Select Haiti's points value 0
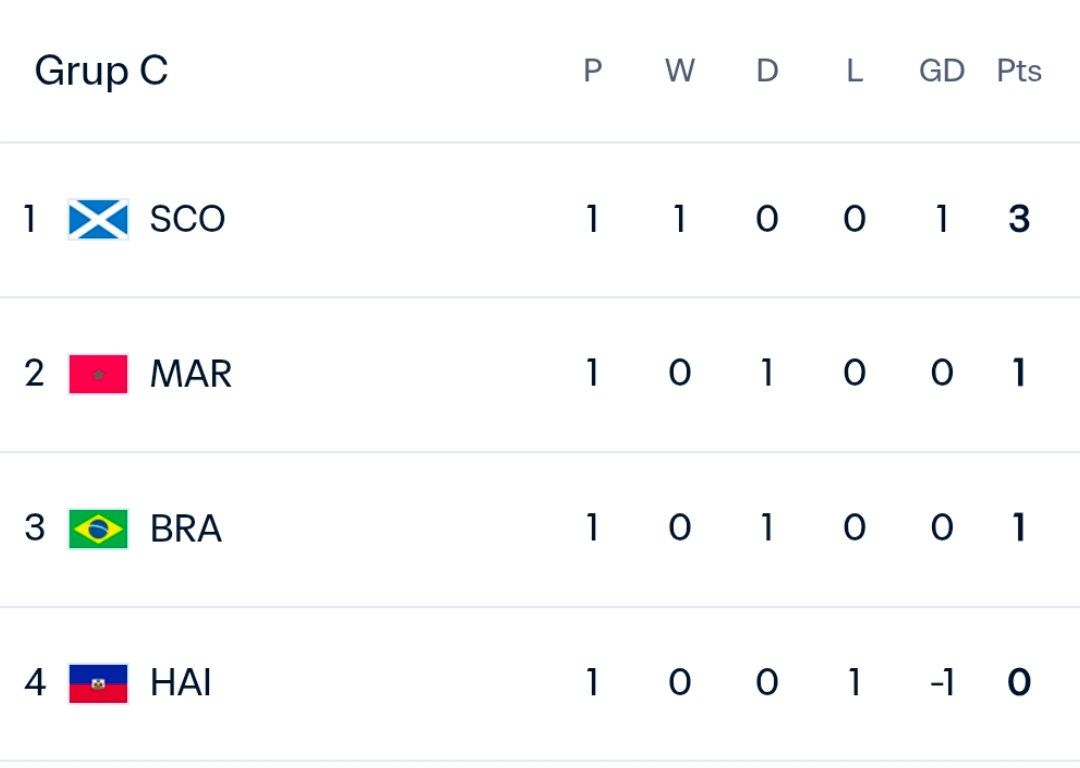The width and height of the screenshot is (1080, 768). (x=1019, y=683)
